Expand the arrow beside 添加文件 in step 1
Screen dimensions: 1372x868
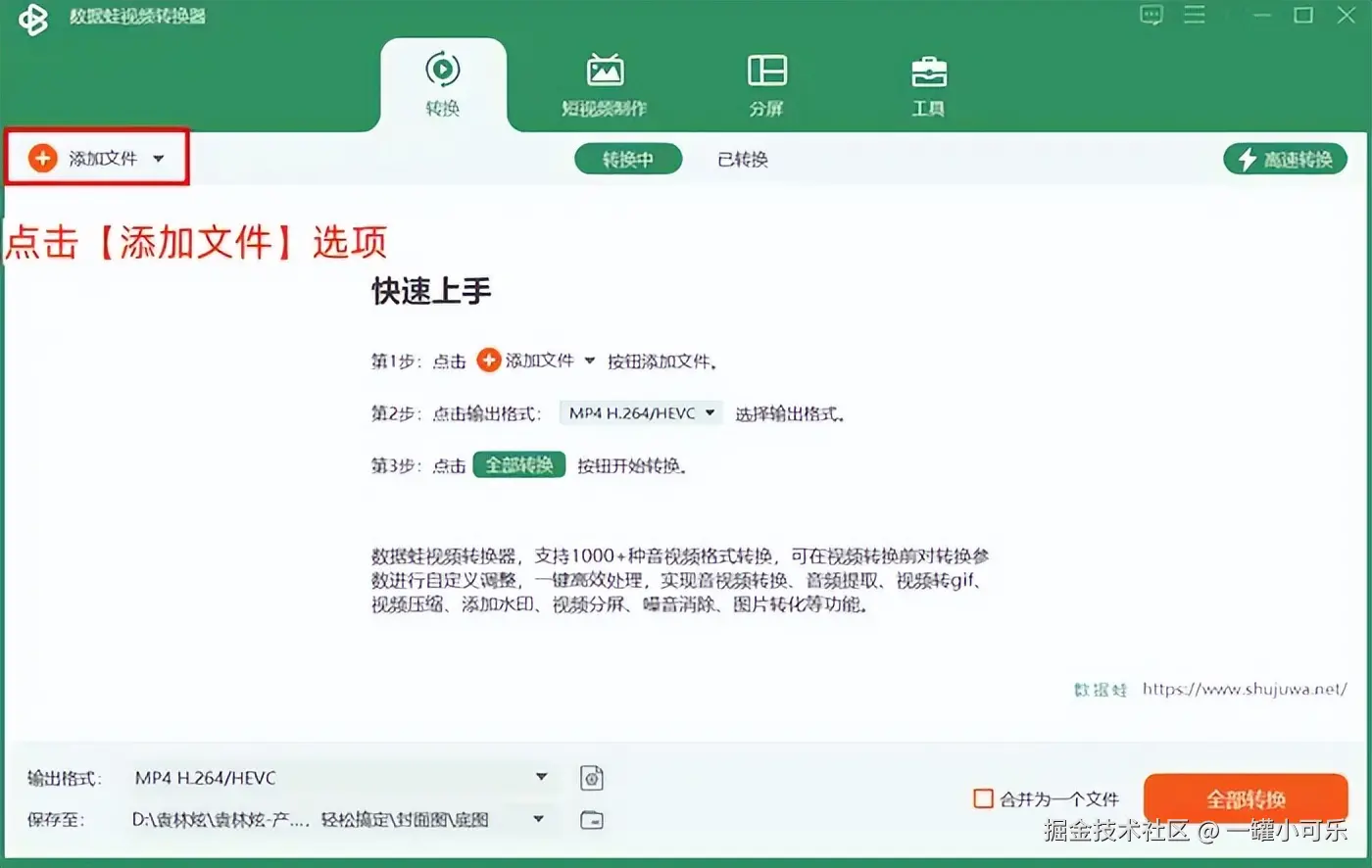pyautogui.click(x=590, y=361)
